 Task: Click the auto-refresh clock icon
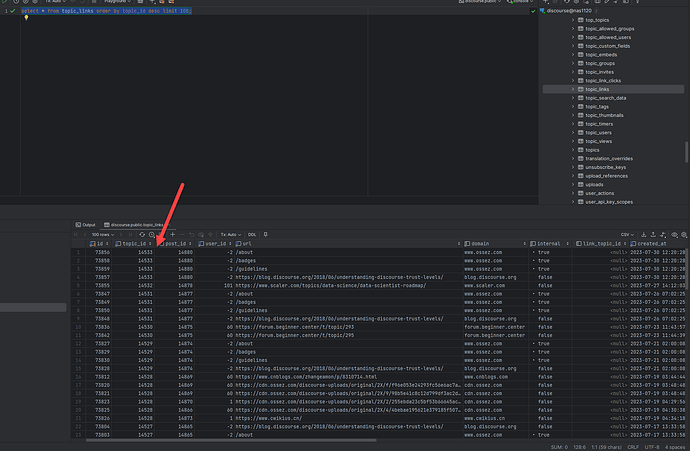pos(152,235)
